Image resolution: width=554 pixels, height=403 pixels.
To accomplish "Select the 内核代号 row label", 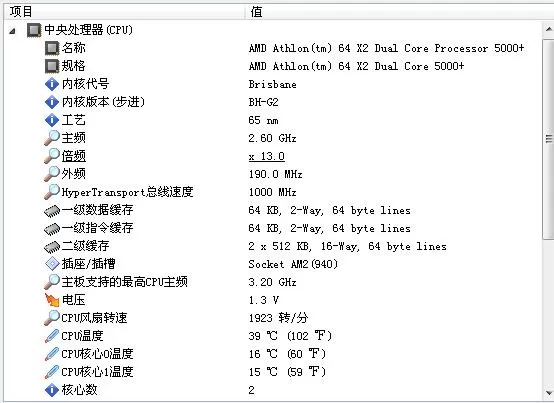I will click(85, 84).
